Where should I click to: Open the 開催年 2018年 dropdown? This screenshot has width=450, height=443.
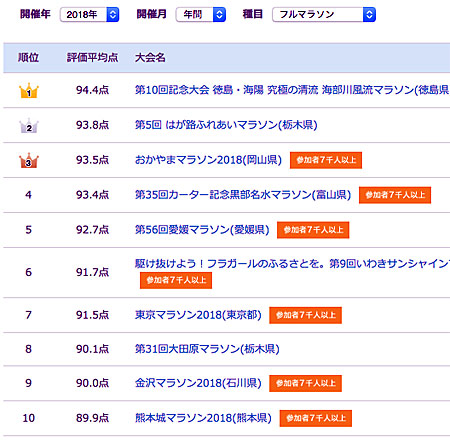click(x=90, y=15)
